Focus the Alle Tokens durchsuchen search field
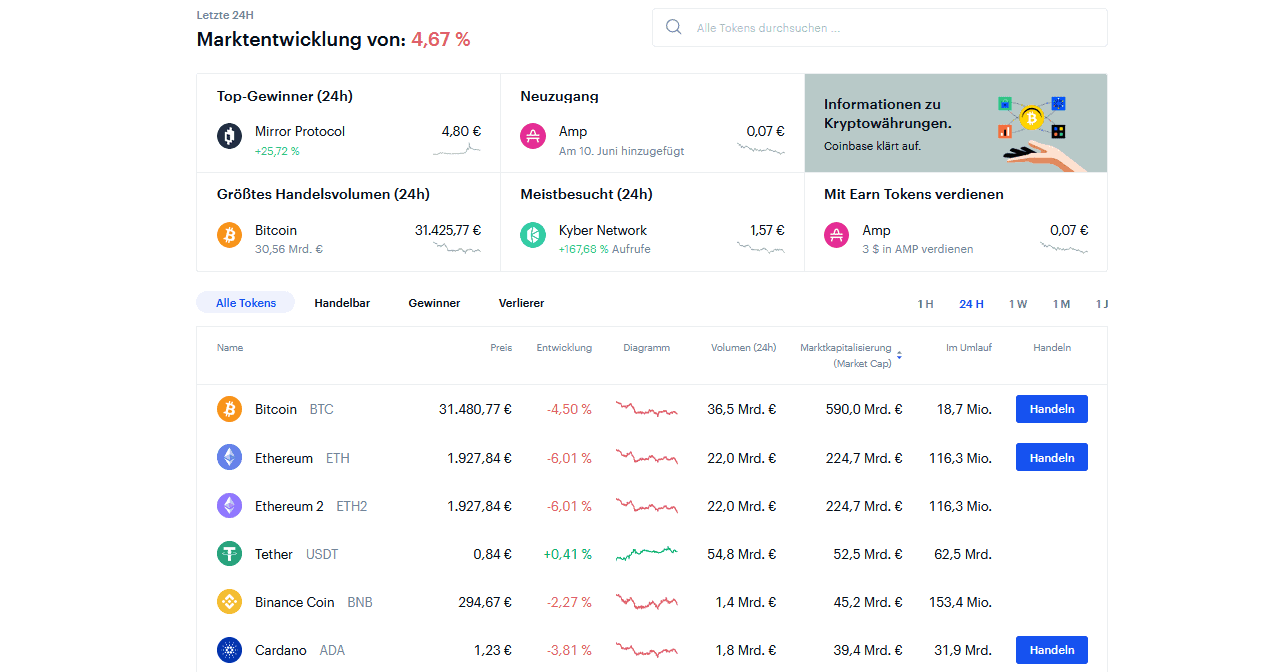 coord(880,28)
